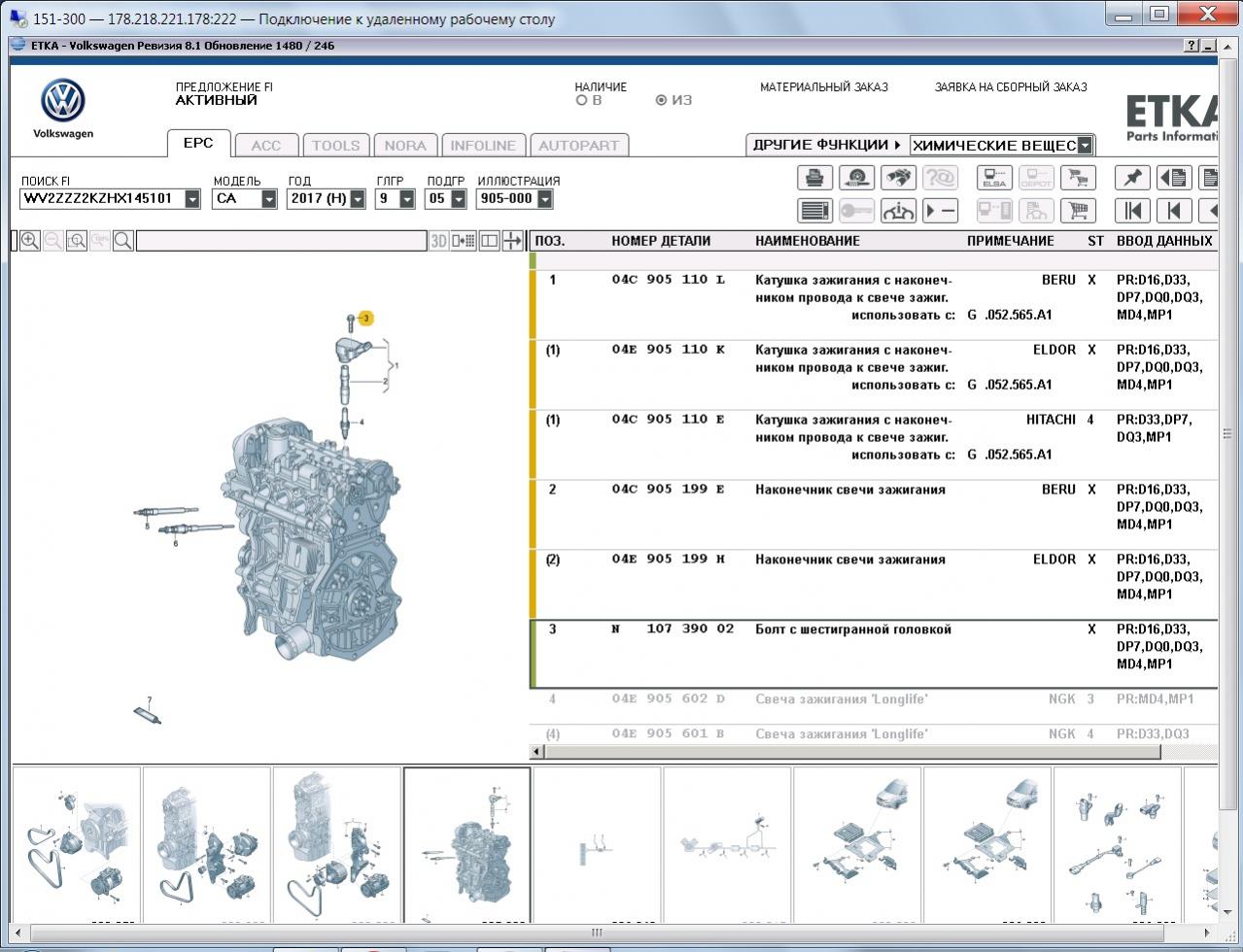The image size is (1243, 952).
Task: Pin the view with the pushpin icon
Action: click(x=1132, y=178)
